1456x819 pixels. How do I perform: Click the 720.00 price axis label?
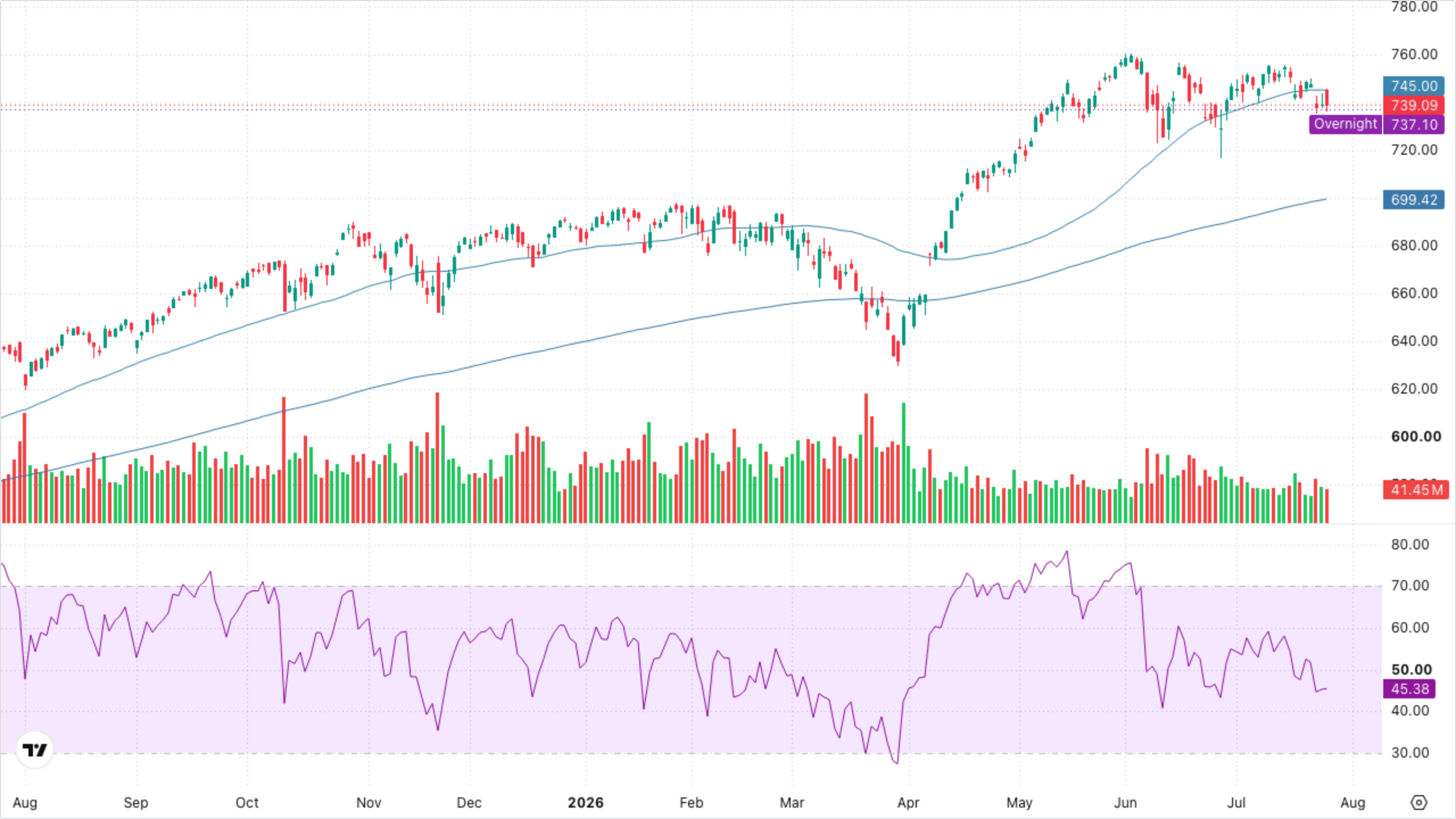click(x=1414, y=150)
